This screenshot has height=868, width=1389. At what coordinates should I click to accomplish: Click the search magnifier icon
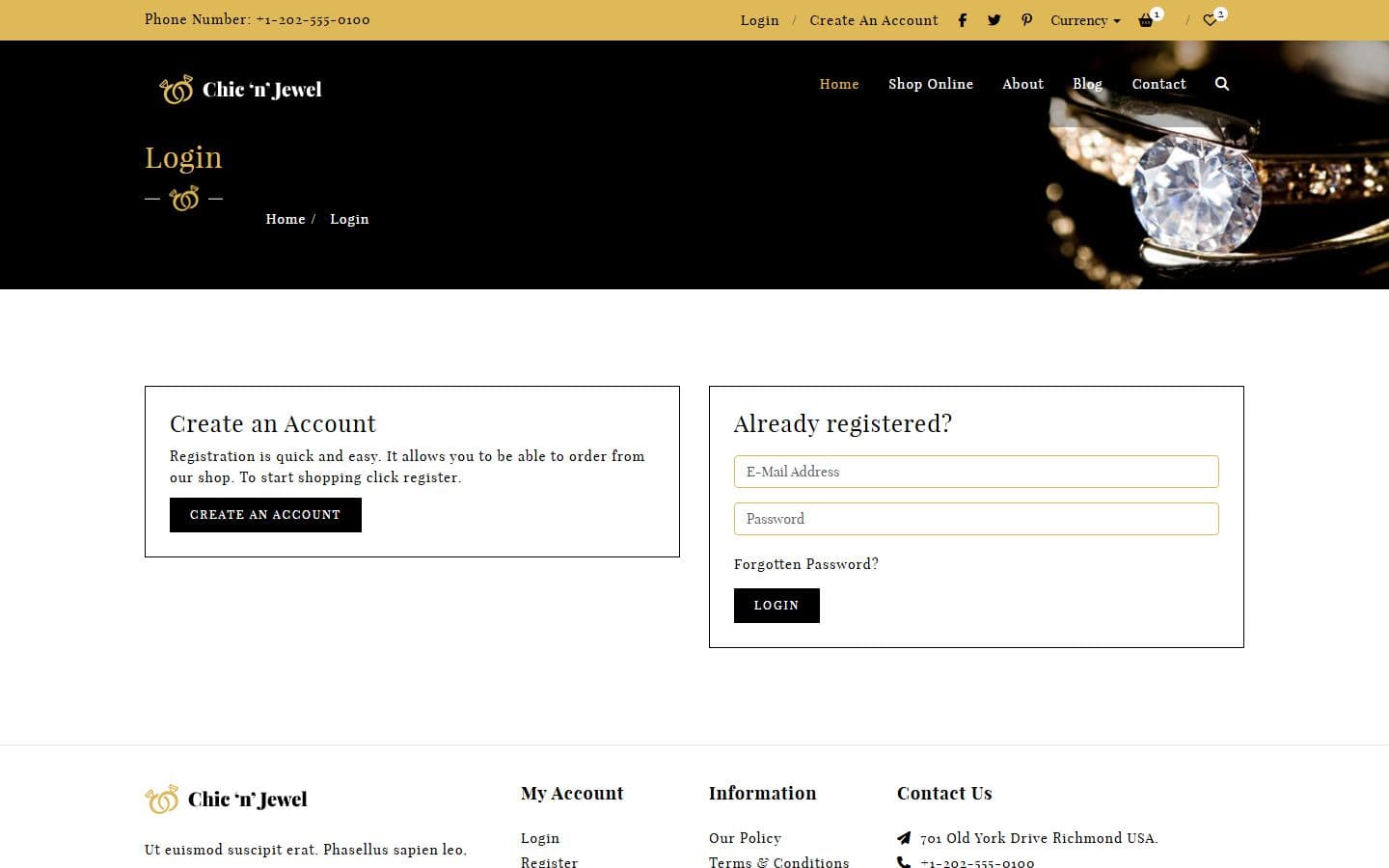[x=1222, y=84]
